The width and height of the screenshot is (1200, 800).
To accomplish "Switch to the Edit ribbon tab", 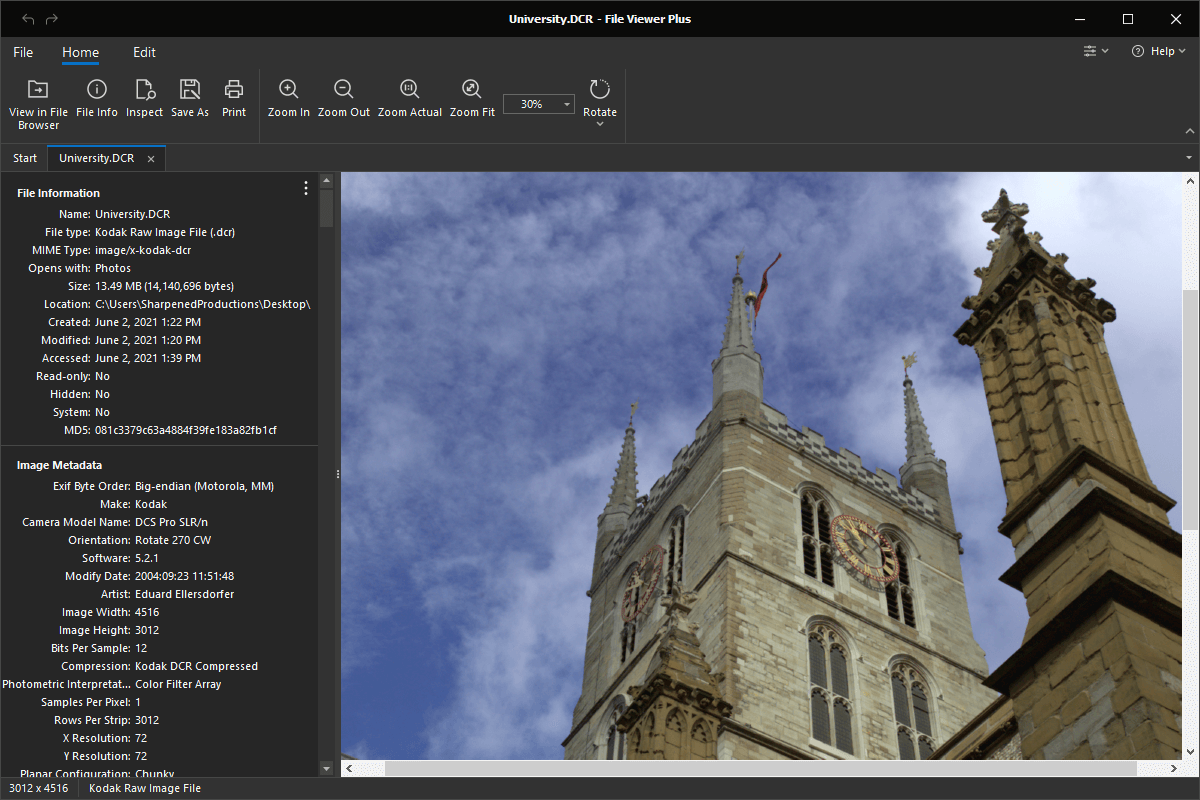I will tap(144, 52).
